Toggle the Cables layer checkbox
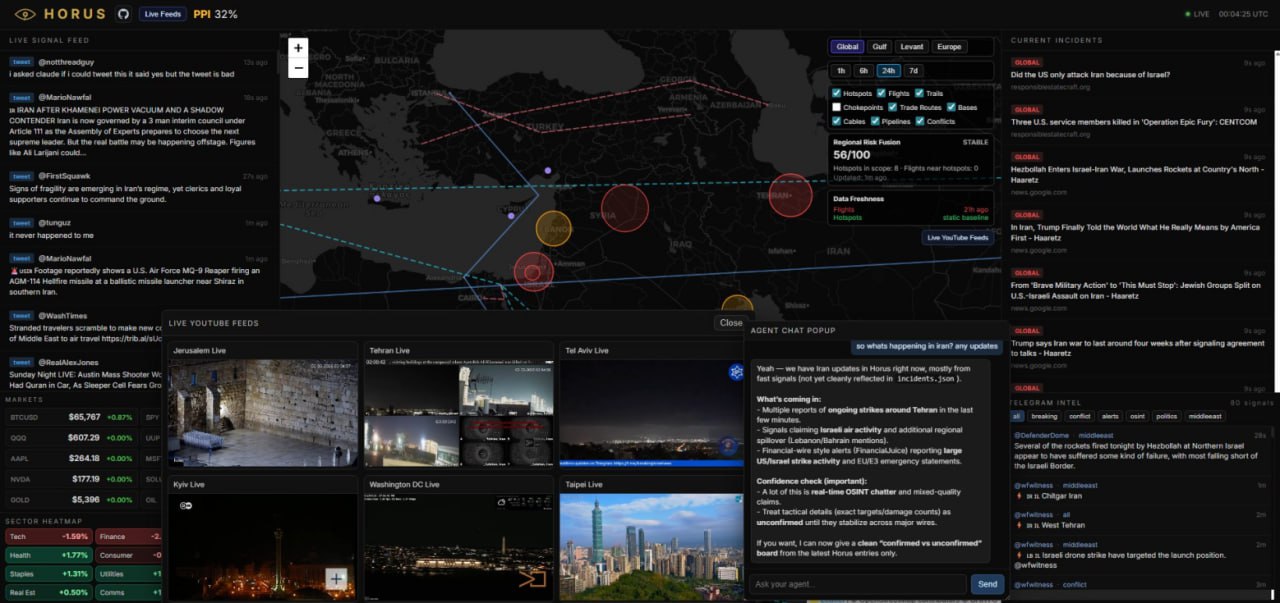Image resolution: width=1280 pixels, height=603 pixels. point(836,121)
